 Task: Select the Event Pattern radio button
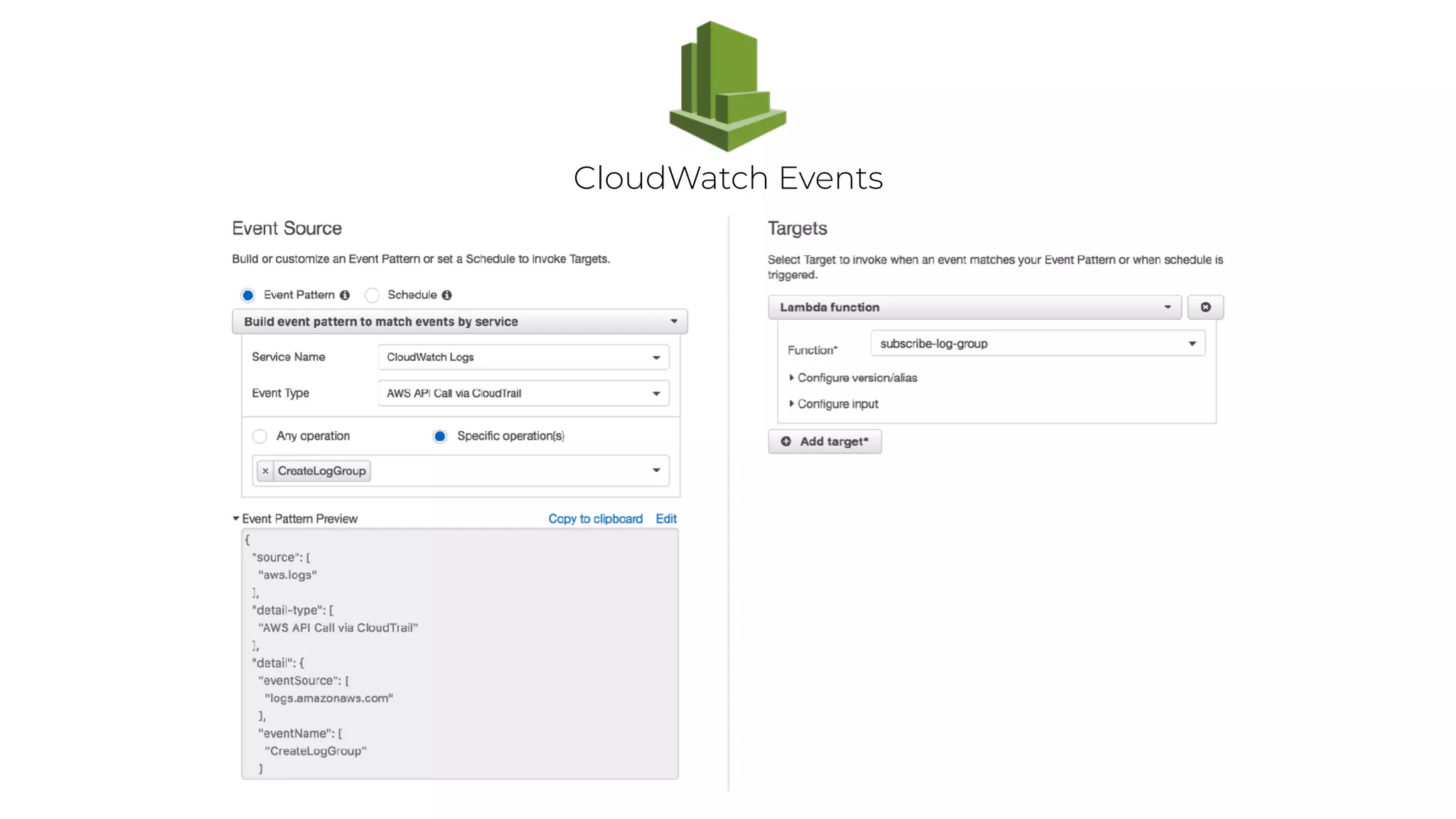point(247,295)
